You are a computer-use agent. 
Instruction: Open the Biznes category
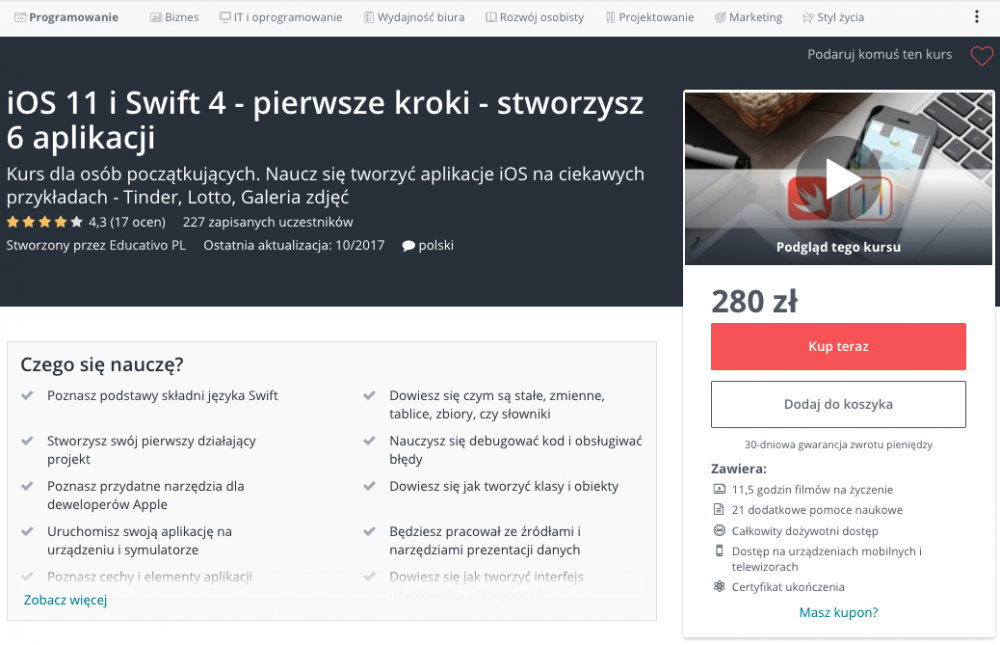tap(174, 17)
